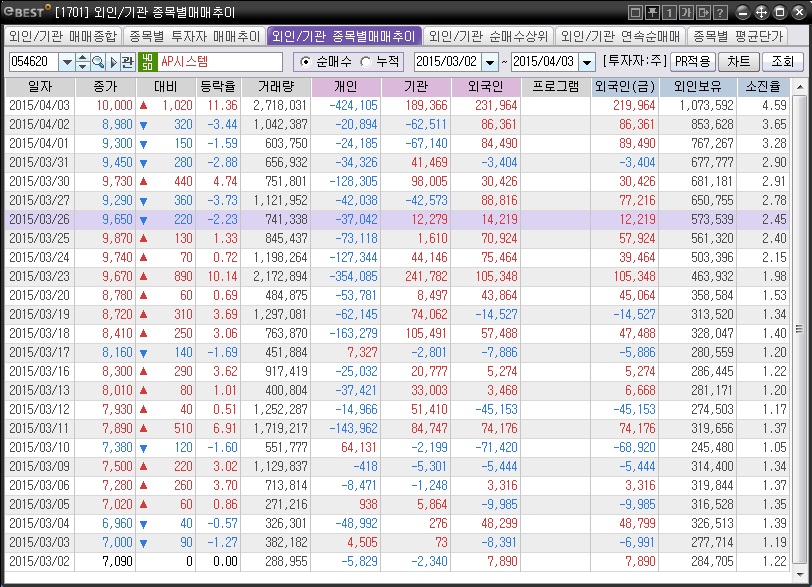812x587 pixels.
Task: Select the 순매수 radio button
Action: (x=306, y=62)
